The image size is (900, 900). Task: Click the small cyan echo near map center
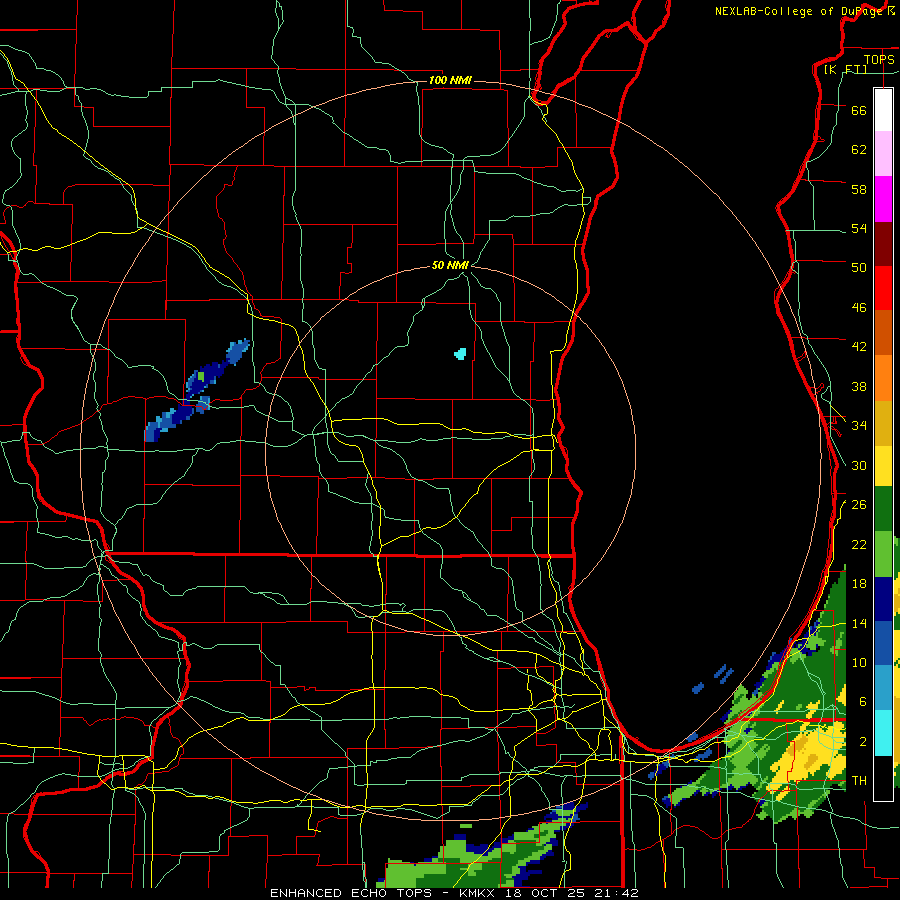coord(460,354)
